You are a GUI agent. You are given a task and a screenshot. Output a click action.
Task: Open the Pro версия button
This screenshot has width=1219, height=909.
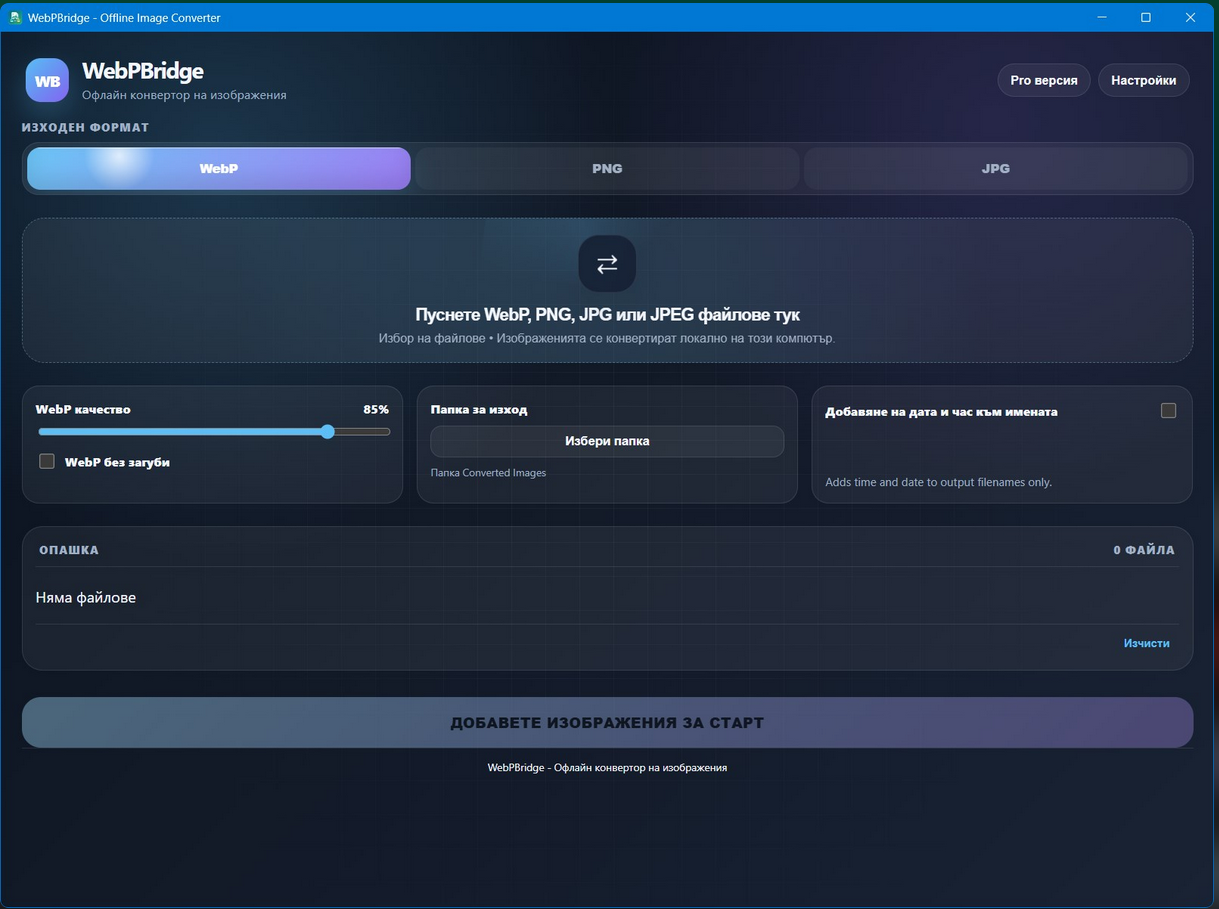(x=1044, y=80)
